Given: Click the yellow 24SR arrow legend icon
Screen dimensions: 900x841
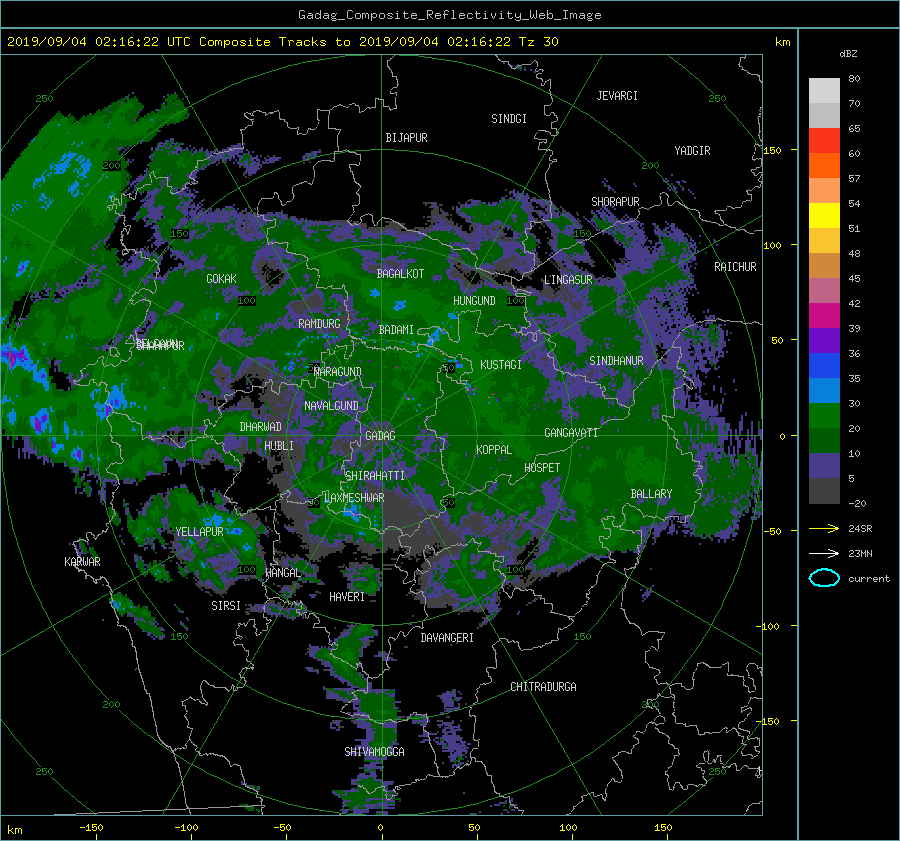Looking at the screenshot, I should 824,528.
